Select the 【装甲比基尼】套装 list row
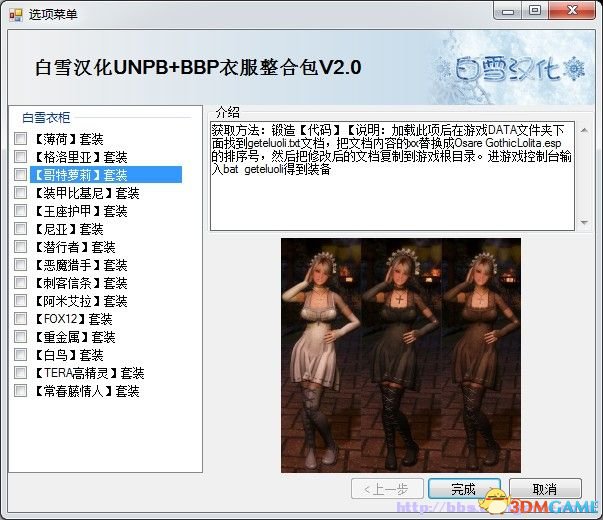Viewport: 603px width, 520px height. point(87,193)
